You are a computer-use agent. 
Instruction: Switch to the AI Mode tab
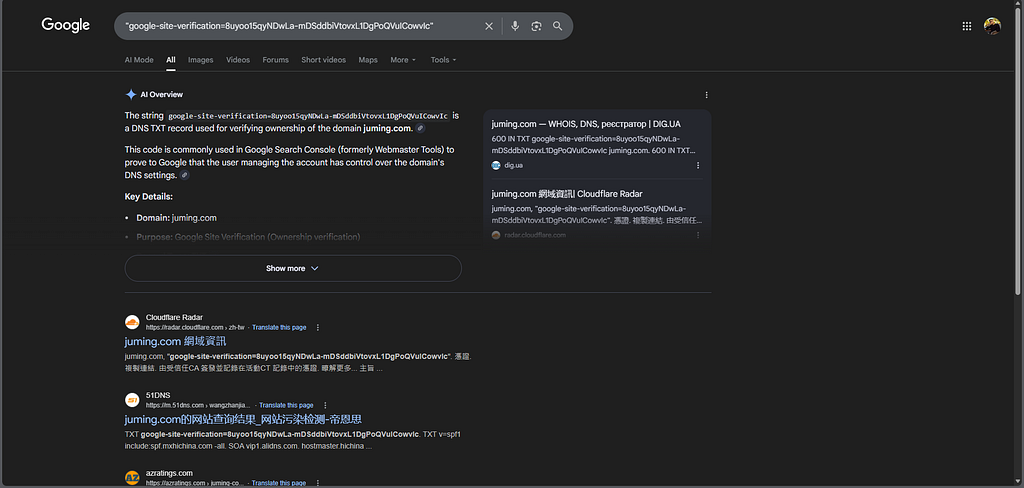click(139, 59)
